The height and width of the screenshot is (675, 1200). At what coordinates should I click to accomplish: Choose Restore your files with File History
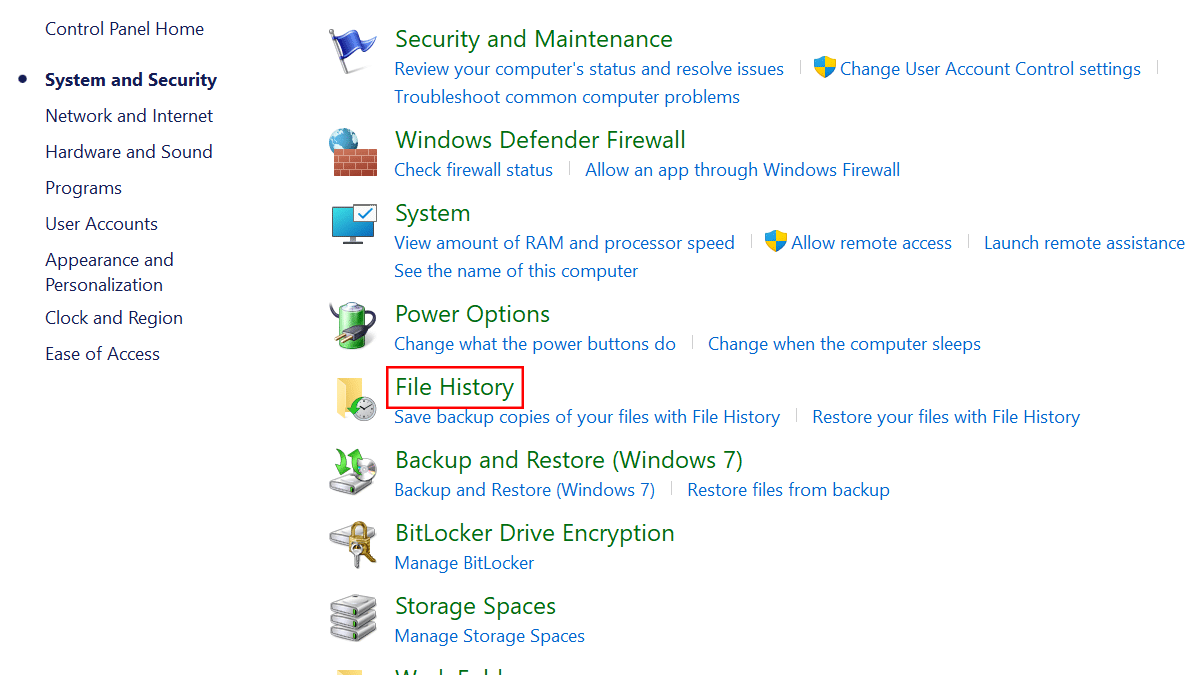946,417
